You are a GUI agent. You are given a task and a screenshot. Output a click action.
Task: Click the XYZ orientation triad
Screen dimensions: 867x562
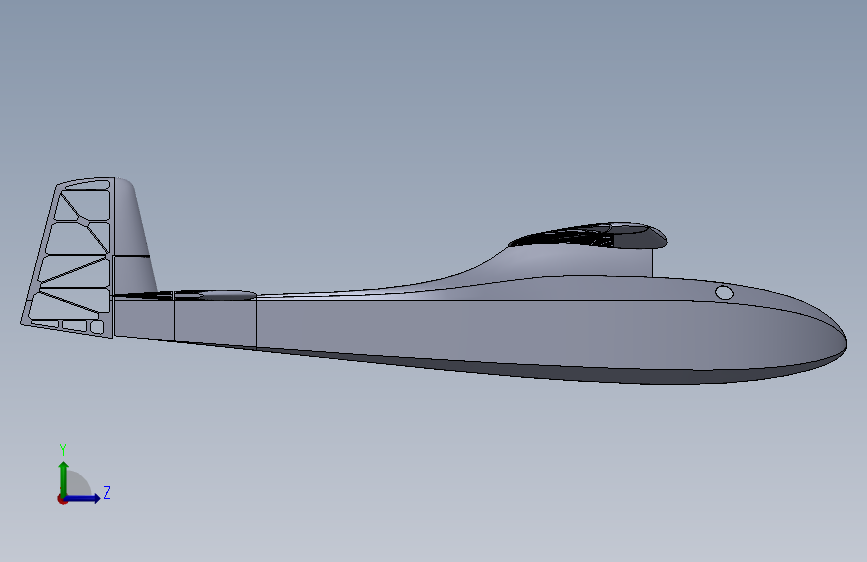[x=84, y=475]
